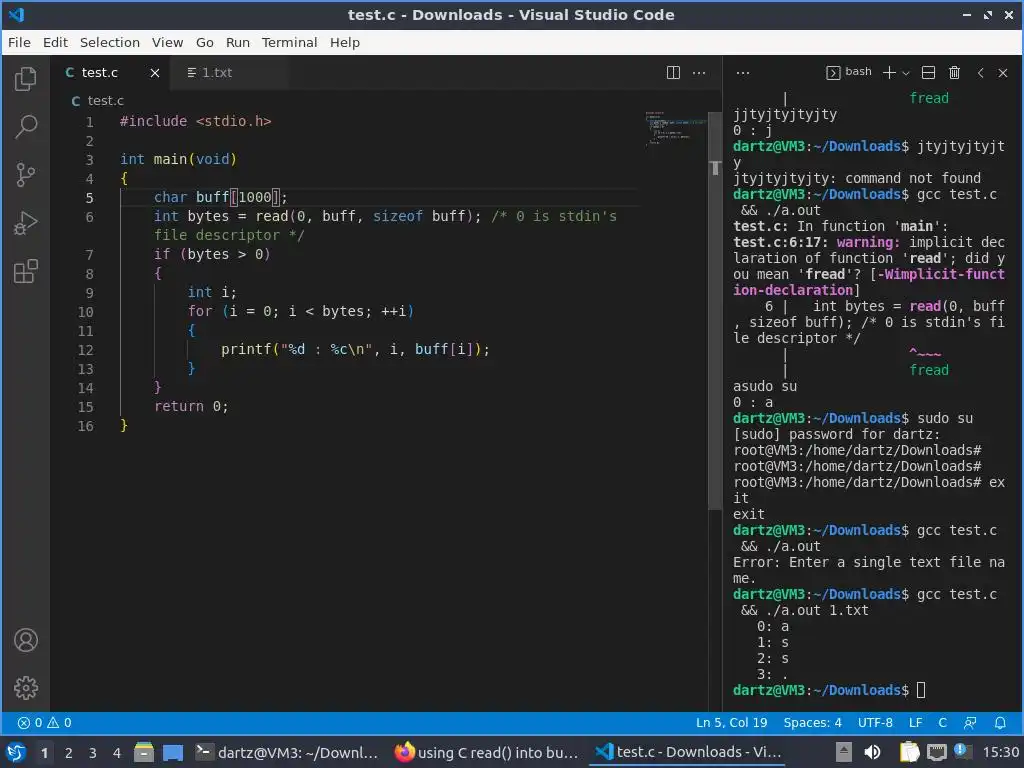
Task: Open the Edit menu
Action: pos(56,42)
